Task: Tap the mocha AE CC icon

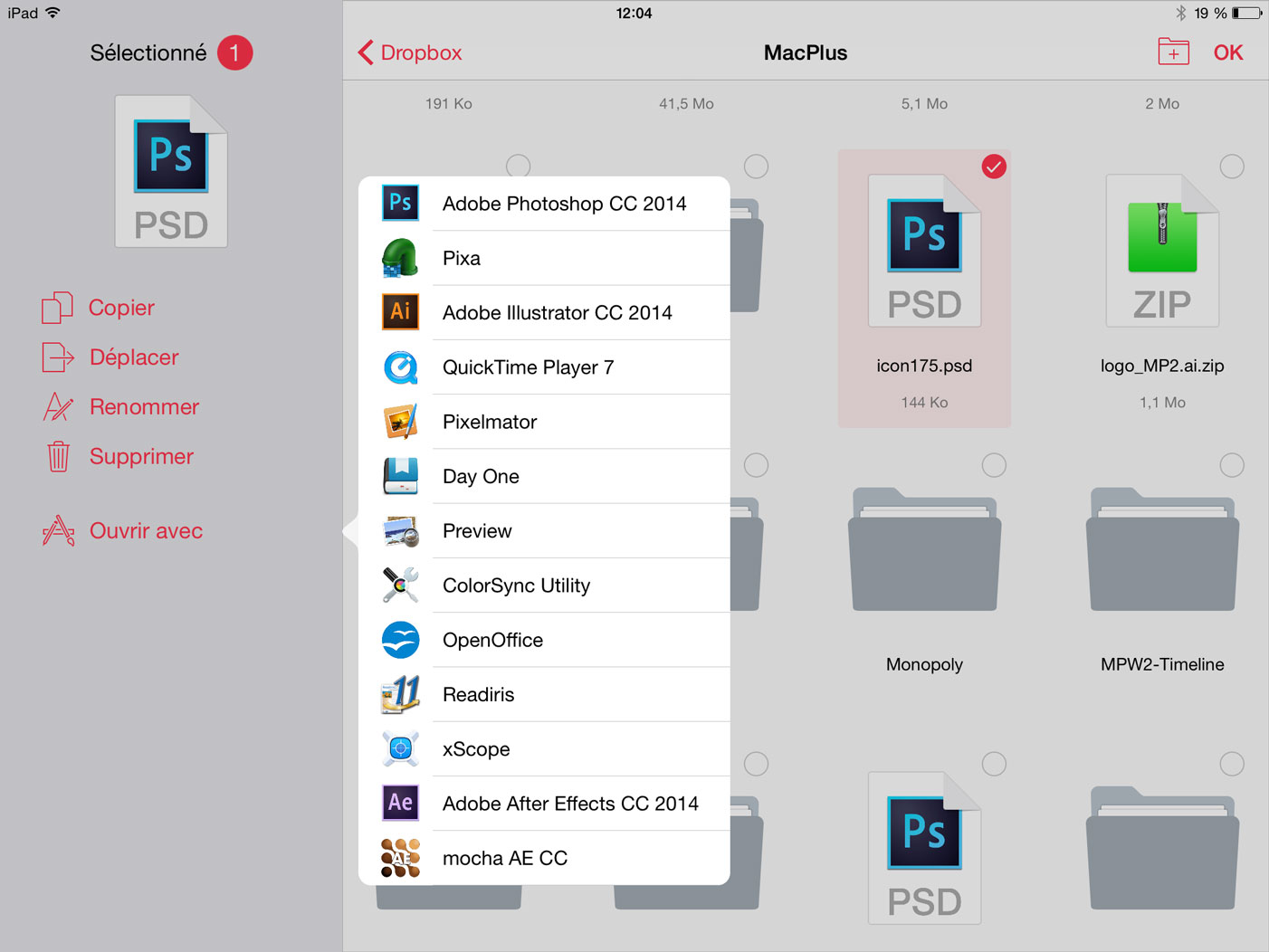Action: pos(400,858)
